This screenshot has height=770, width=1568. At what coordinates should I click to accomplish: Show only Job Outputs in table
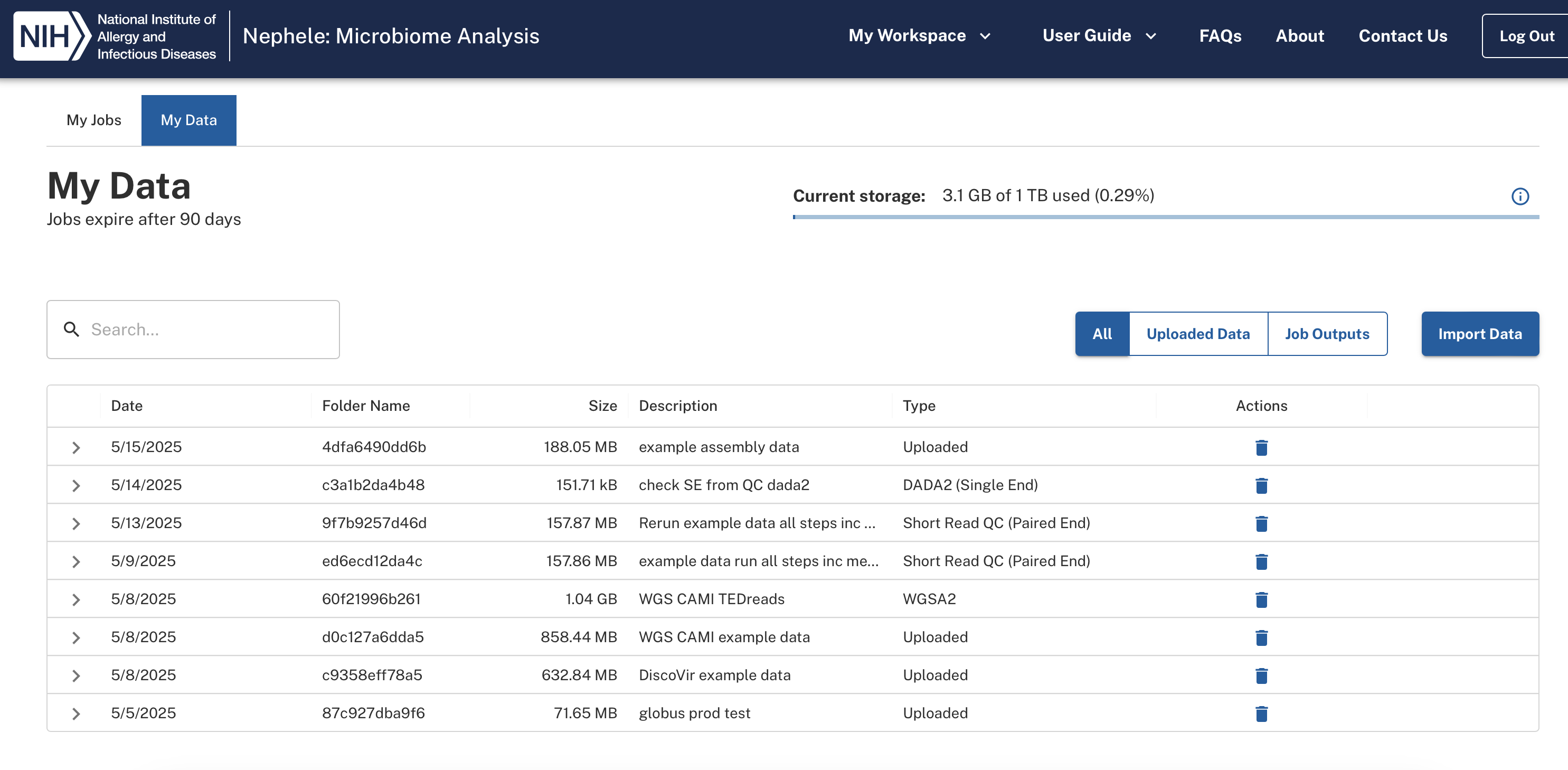tap(1326, 334)
